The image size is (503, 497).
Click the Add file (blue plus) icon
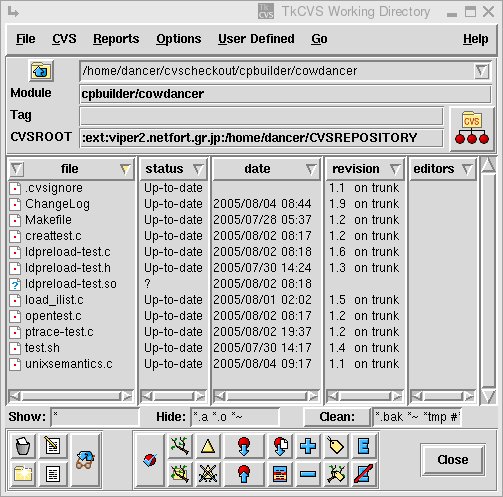tap(308, 446)
